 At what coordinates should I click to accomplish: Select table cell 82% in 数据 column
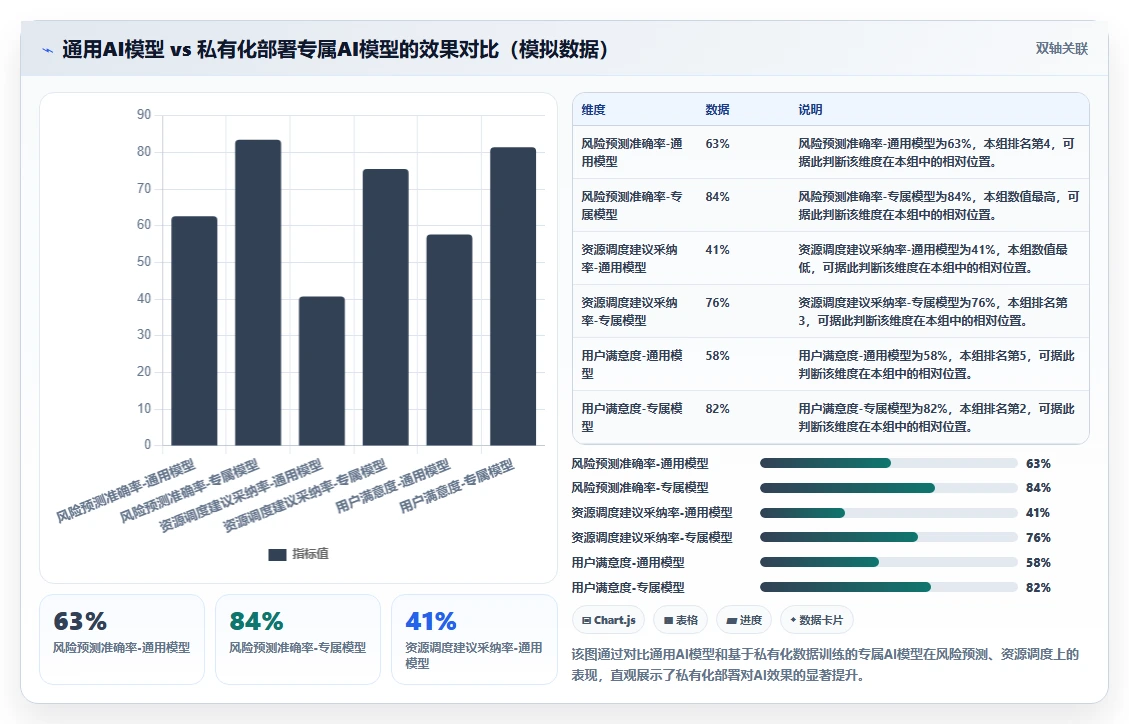point(717,409)
